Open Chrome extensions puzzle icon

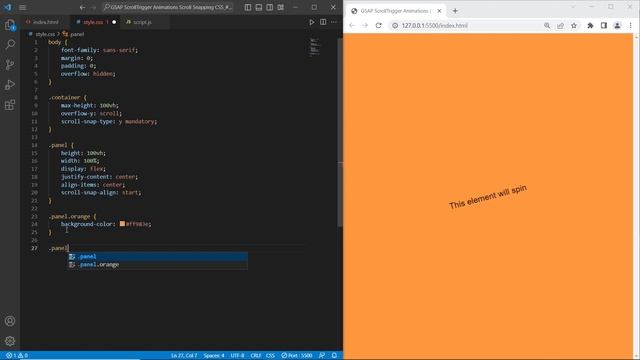(x=590, y=25)
